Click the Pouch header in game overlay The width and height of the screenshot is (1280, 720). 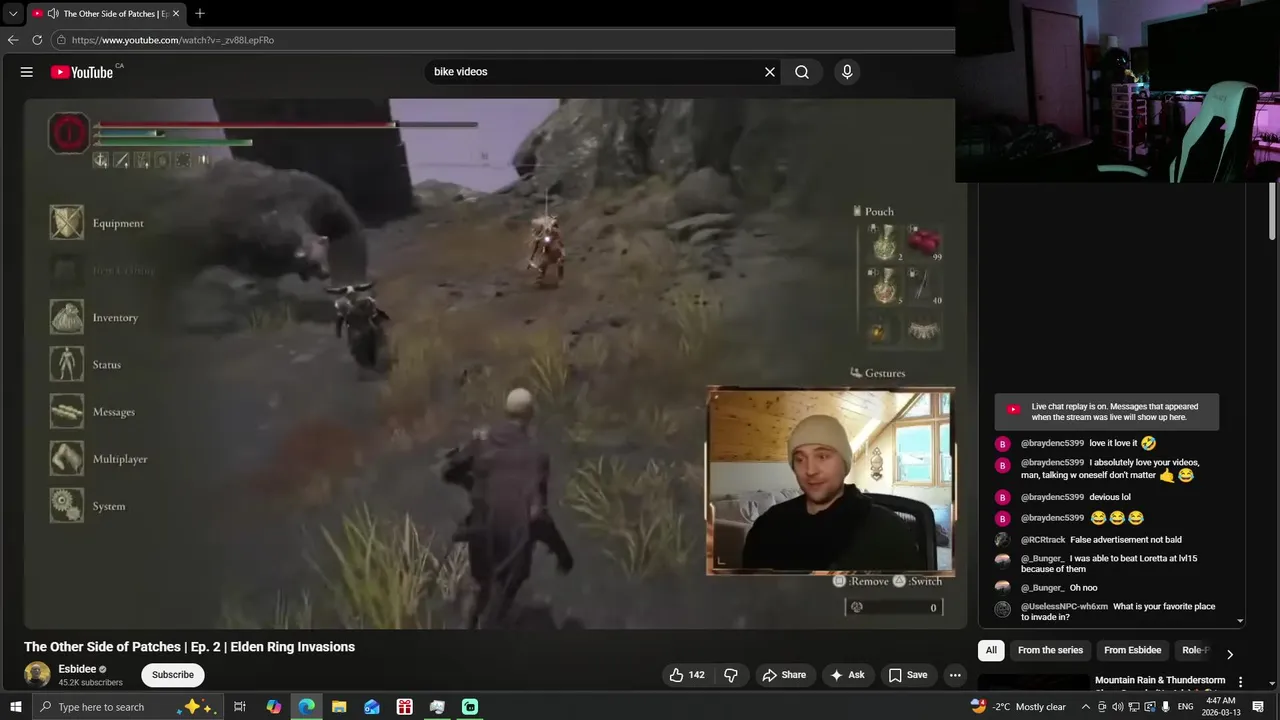(x=873, y=211)
